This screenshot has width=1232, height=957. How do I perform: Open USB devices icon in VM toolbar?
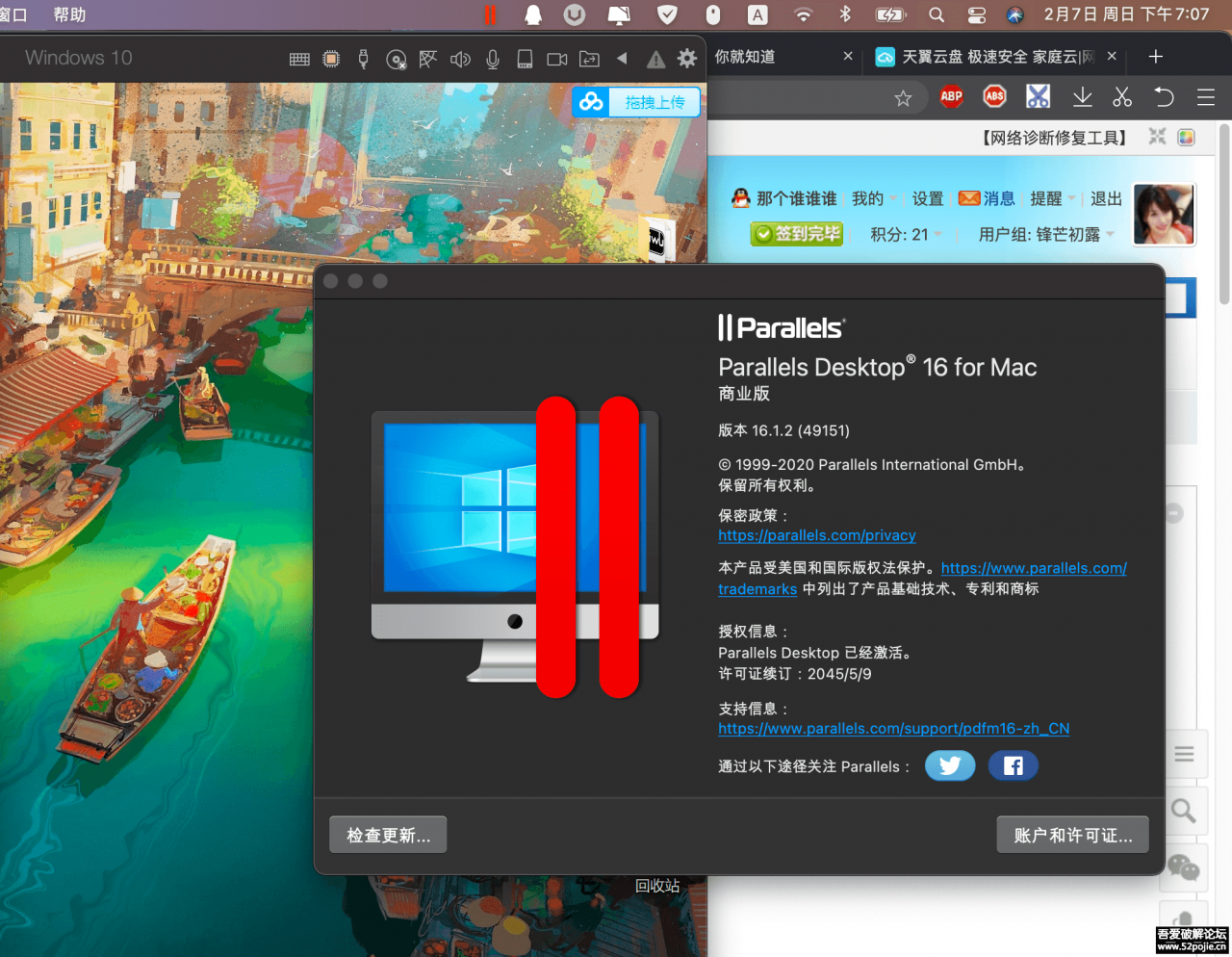click(363, 59)
